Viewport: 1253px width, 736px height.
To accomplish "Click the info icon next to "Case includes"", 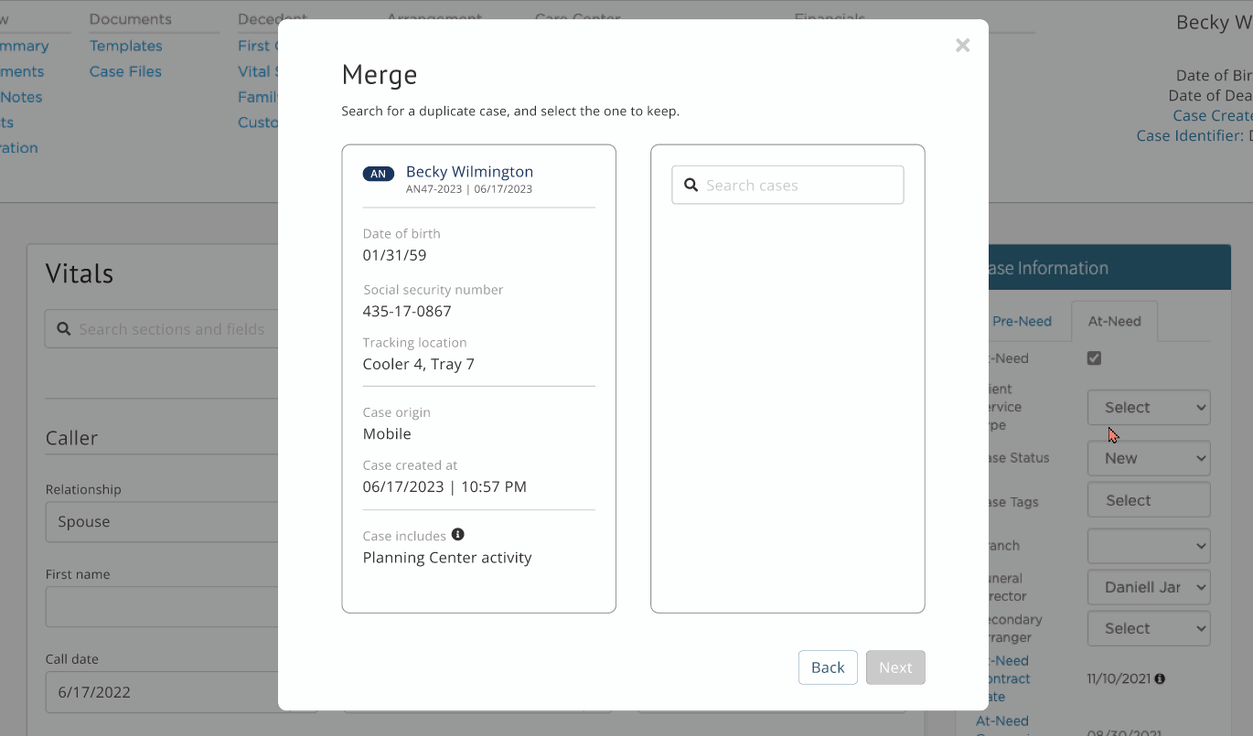I will tap(458, 533).
